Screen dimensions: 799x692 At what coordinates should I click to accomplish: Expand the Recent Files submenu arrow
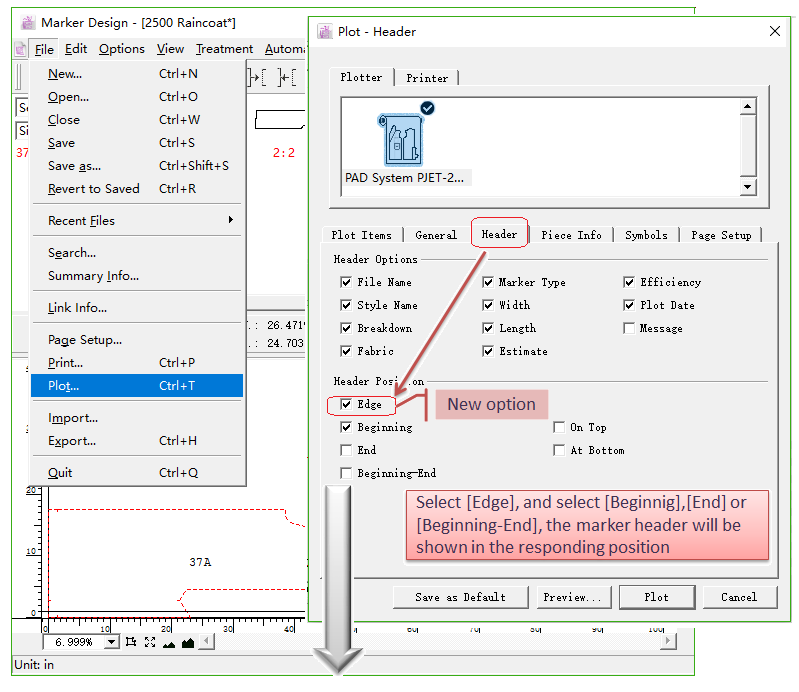(x=231, y=220)
